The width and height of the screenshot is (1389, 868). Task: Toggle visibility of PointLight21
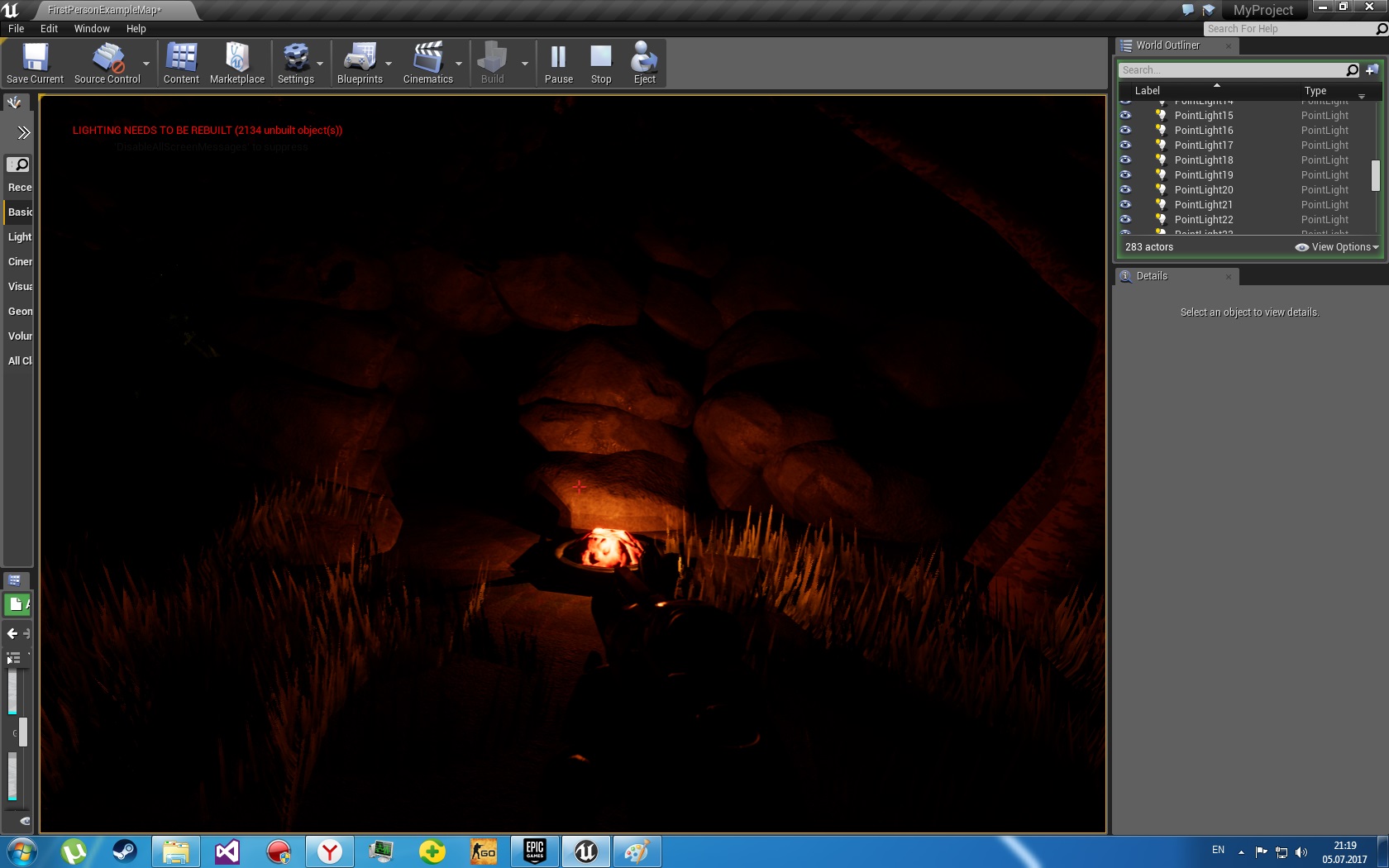[1125, 205]
